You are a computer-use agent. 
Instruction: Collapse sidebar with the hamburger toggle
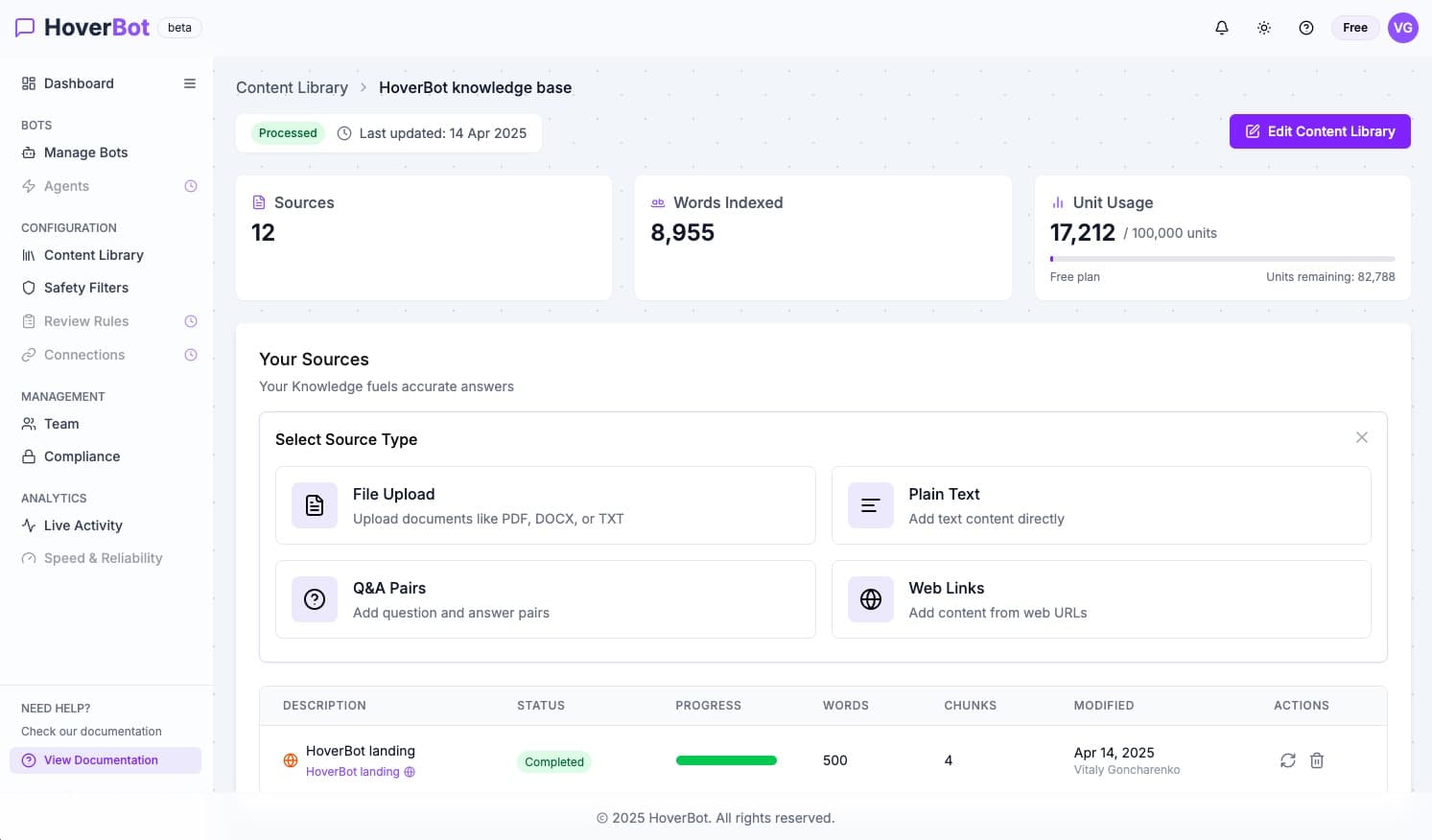pyautogui.click(x=189, y=83)
